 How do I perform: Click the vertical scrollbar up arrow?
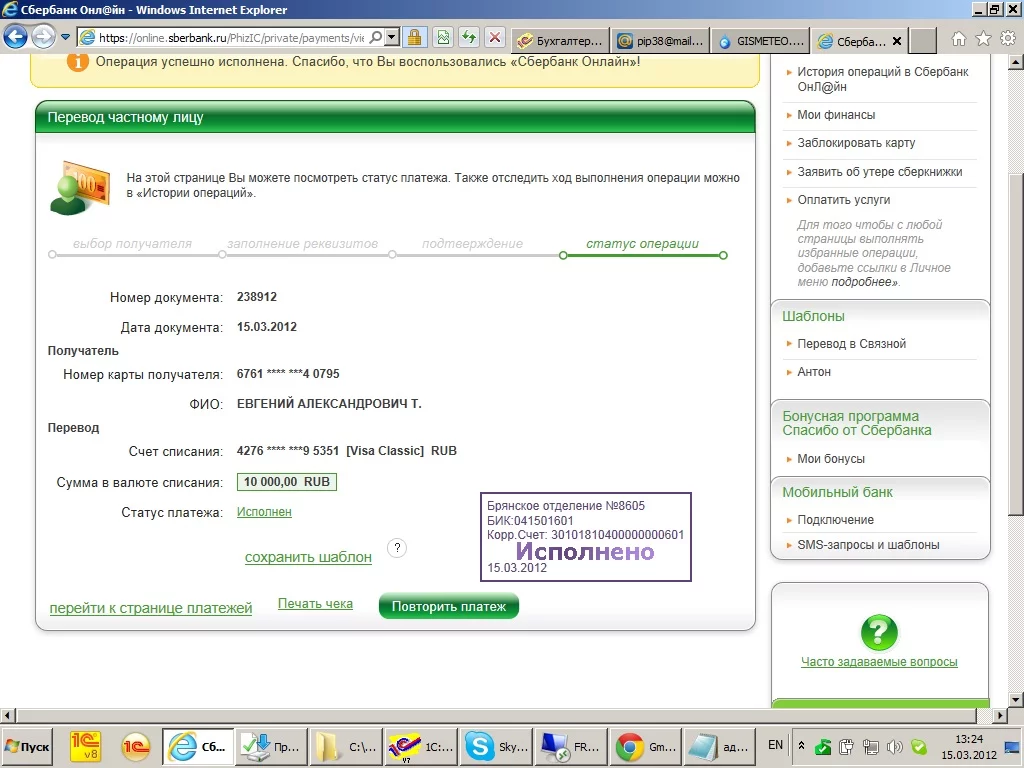(1015, 63)
